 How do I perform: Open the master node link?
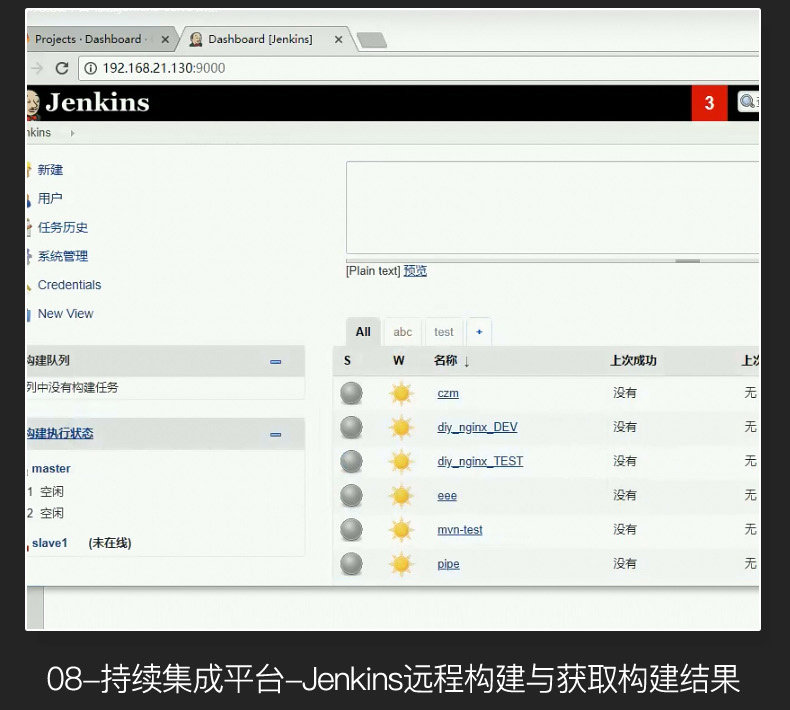[x=51, y=469]
